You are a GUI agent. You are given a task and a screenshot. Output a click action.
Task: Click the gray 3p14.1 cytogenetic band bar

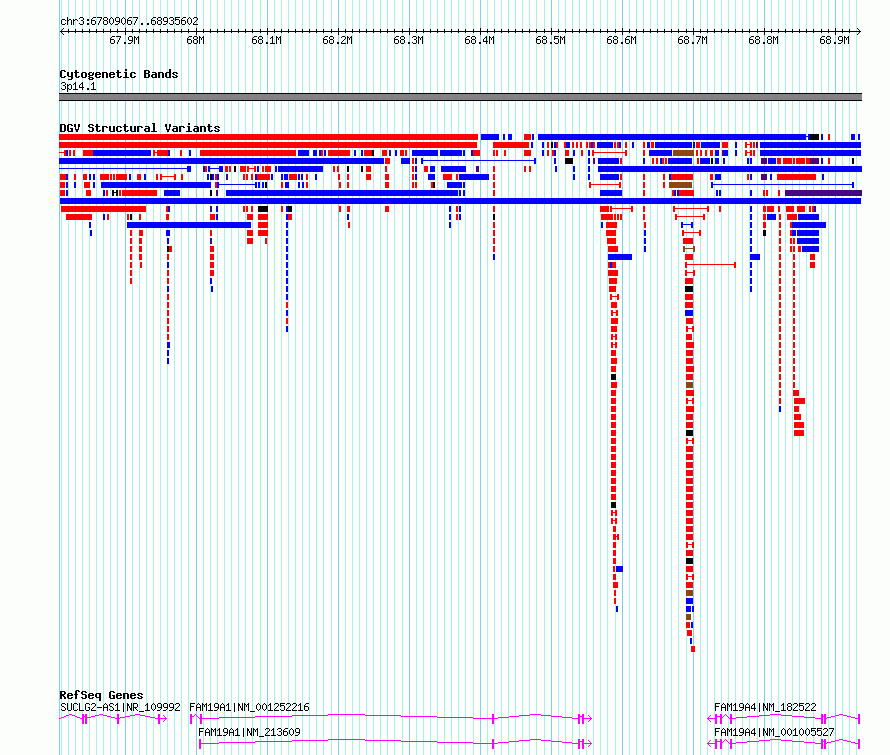tap(460, 97)
